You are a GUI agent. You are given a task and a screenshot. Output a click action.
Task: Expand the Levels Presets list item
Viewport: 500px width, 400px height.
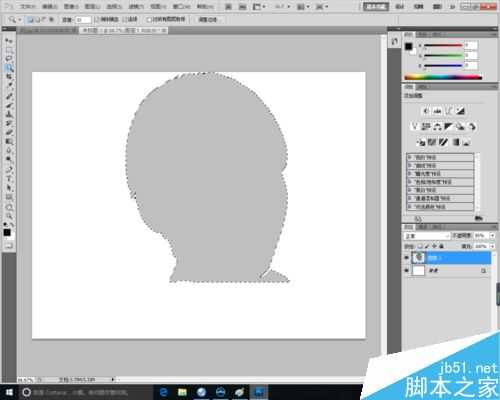(x=440, y=157)
